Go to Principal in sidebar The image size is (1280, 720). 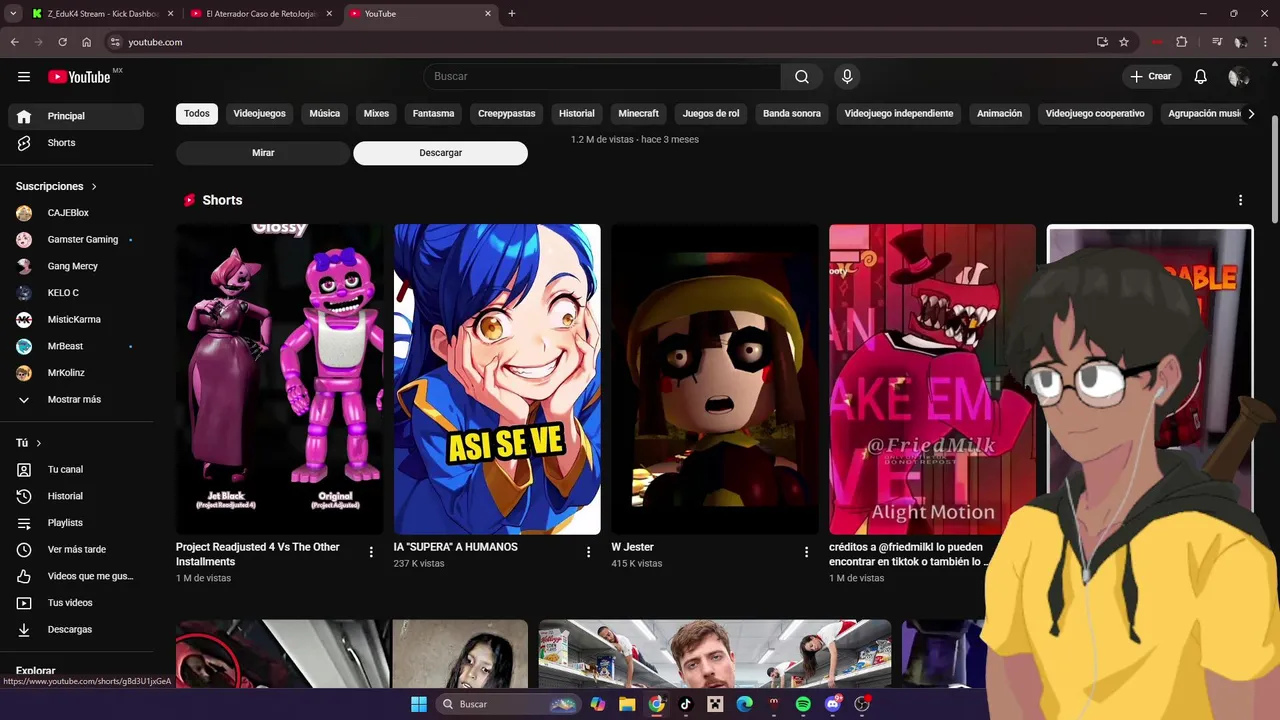pyautogui.click(x=76, y=116)
